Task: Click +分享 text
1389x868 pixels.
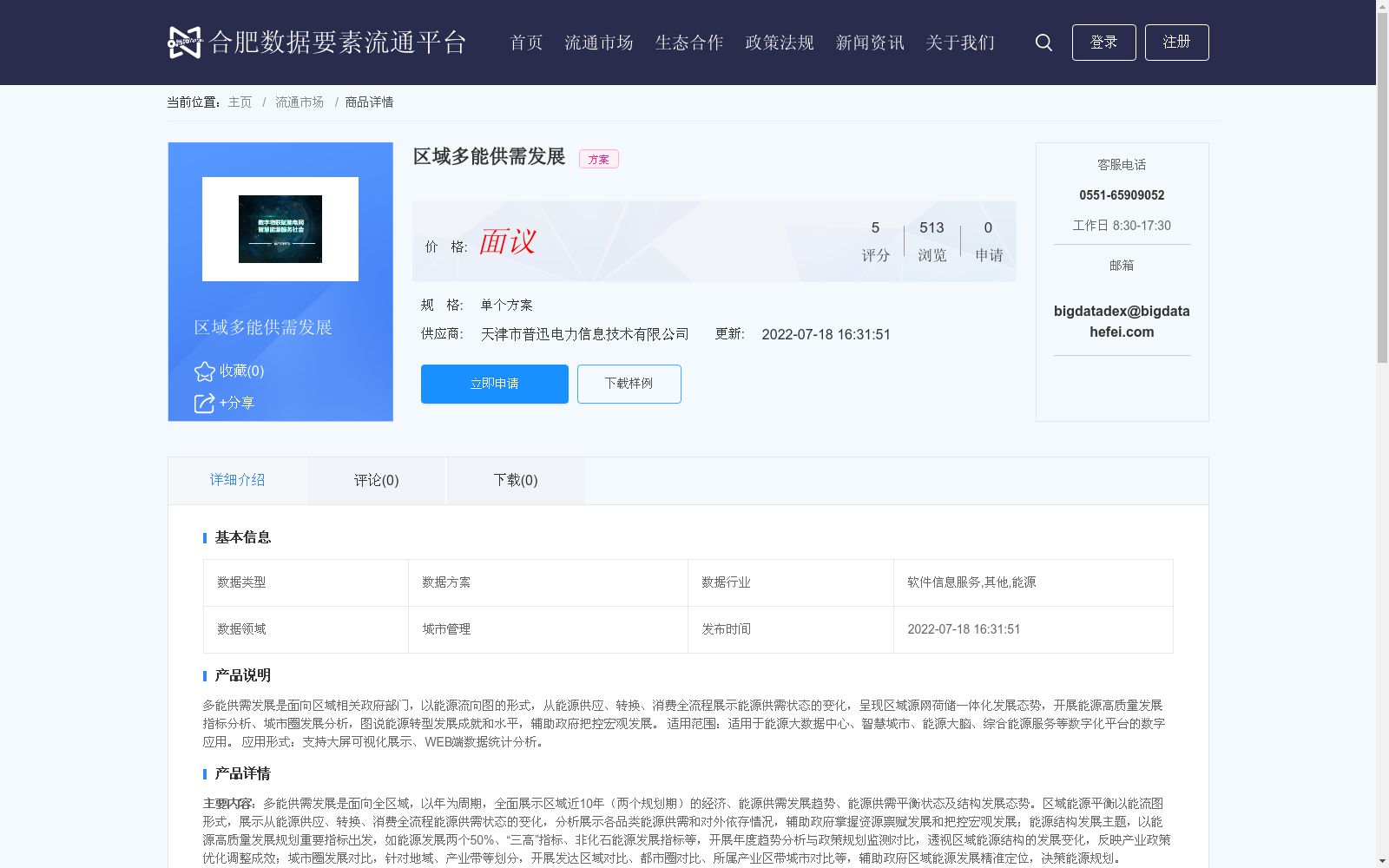Action: (236, 403)
